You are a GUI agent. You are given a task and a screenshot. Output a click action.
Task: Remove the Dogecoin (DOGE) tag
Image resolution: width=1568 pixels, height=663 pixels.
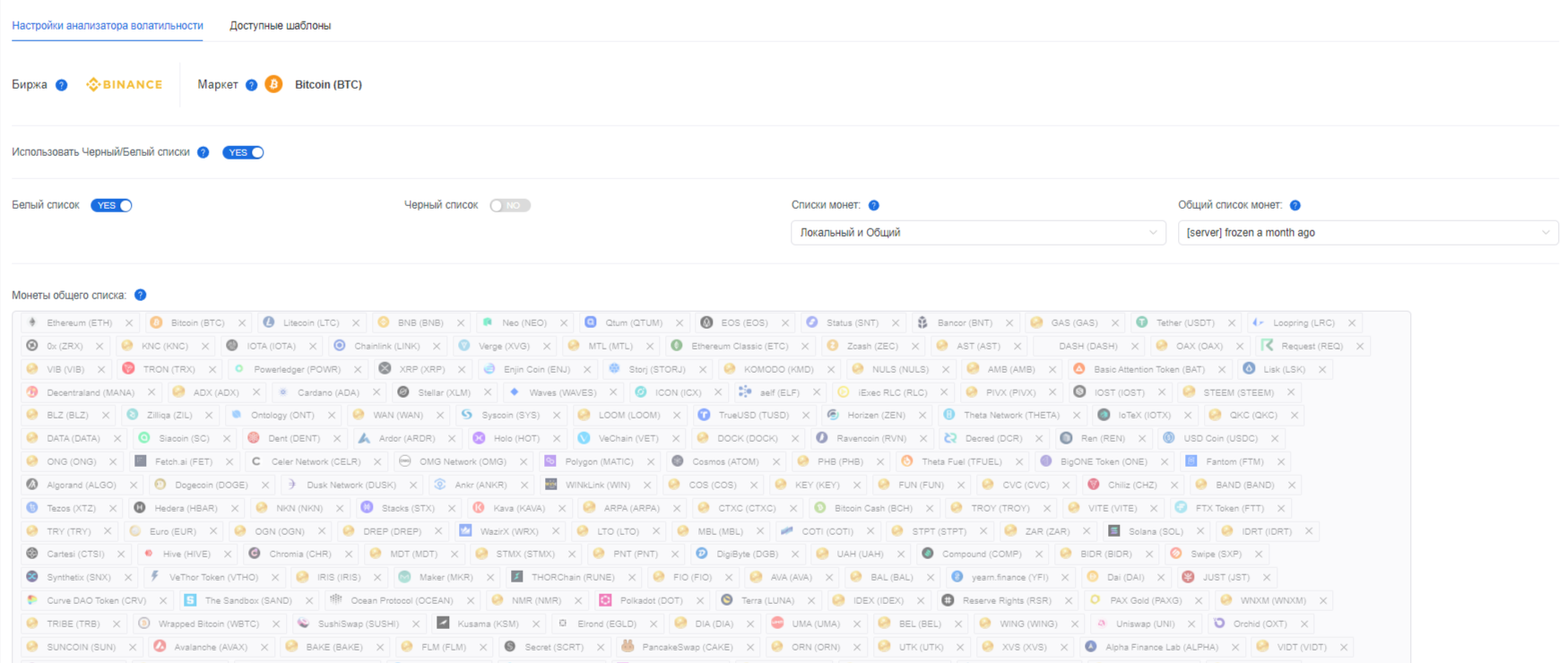point(265,485)
